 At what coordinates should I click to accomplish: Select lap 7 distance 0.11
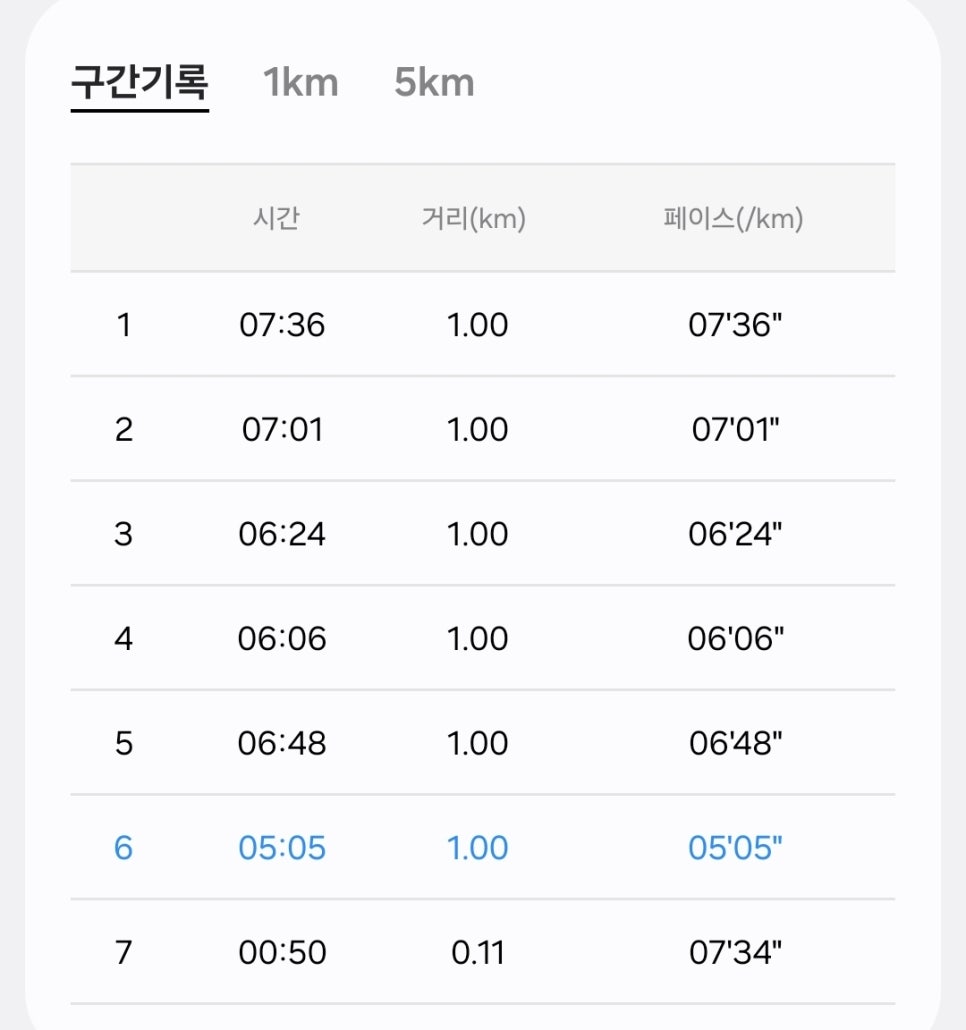478,952
